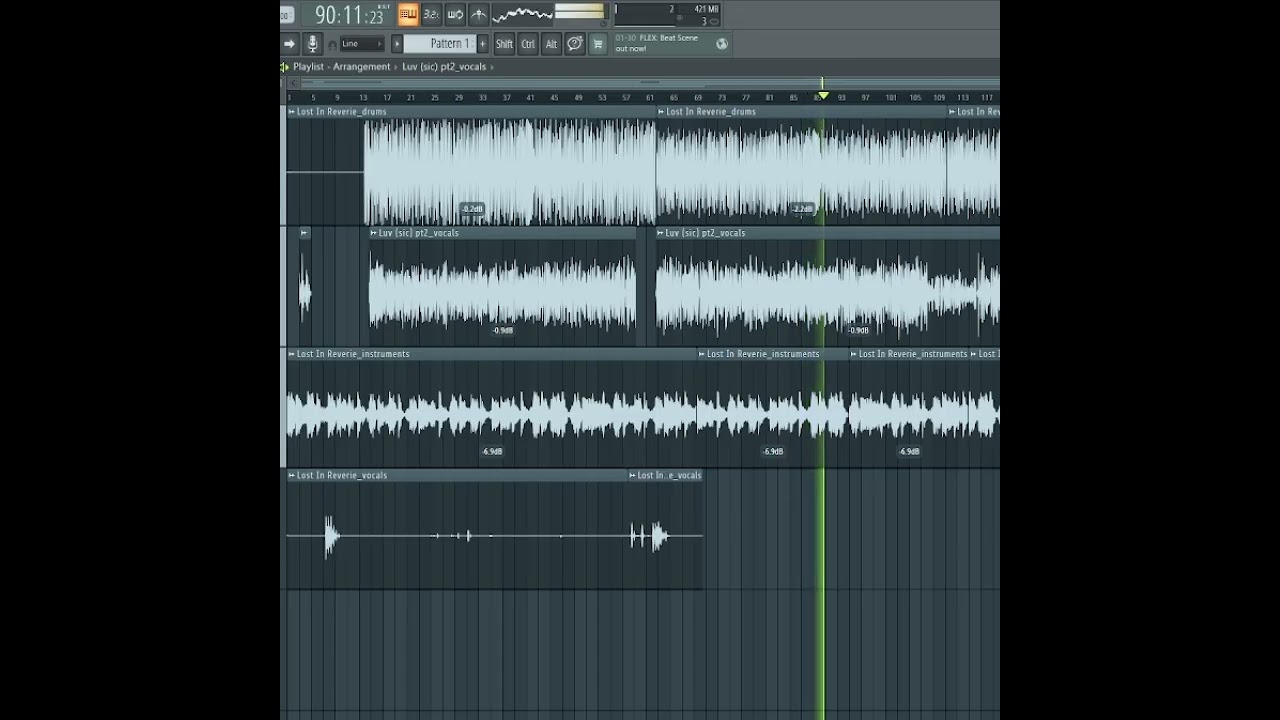1280x720 pixels.
Task: Click the Shift modifier button
Action: (x=504, y=43)
